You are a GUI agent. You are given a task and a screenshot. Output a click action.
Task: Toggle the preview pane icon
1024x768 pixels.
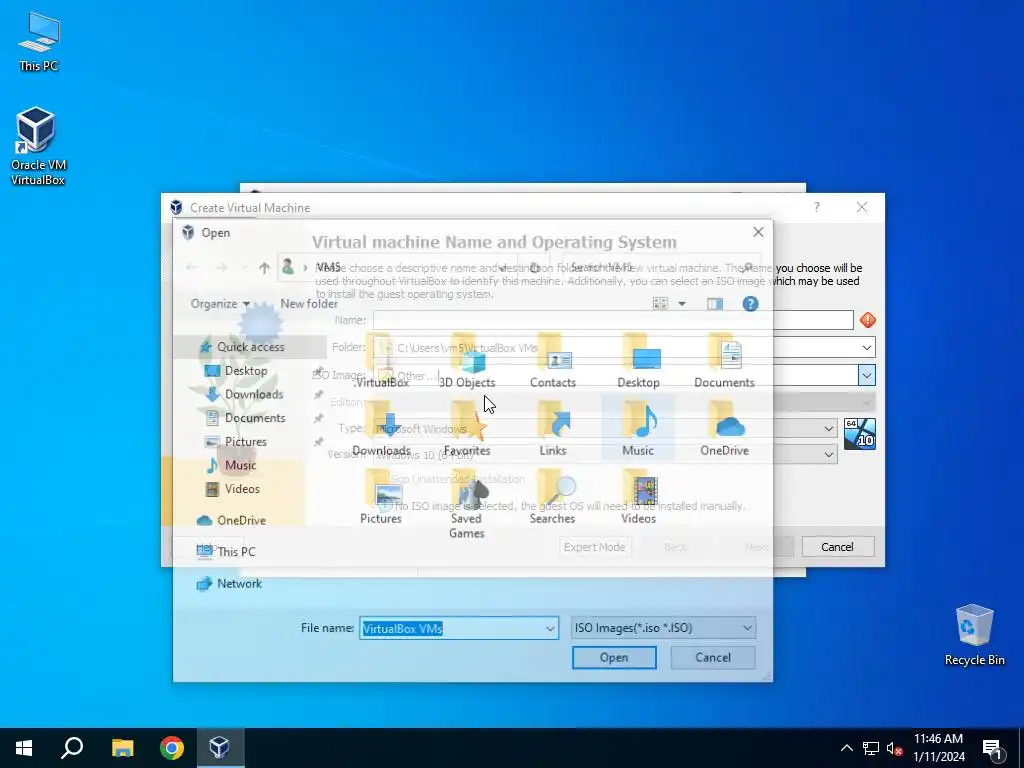coord(715,304)
